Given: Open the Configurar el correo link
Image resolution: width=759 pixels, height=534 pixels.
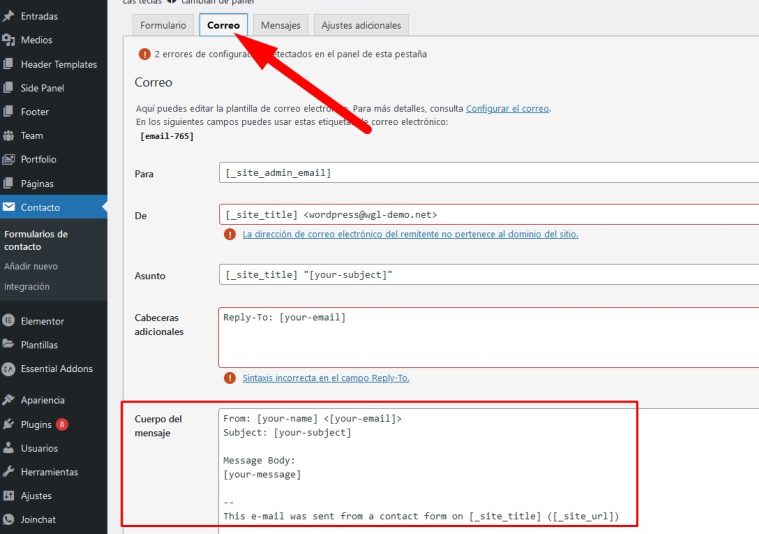Looking at the screenshot, I should pos(507,108).
